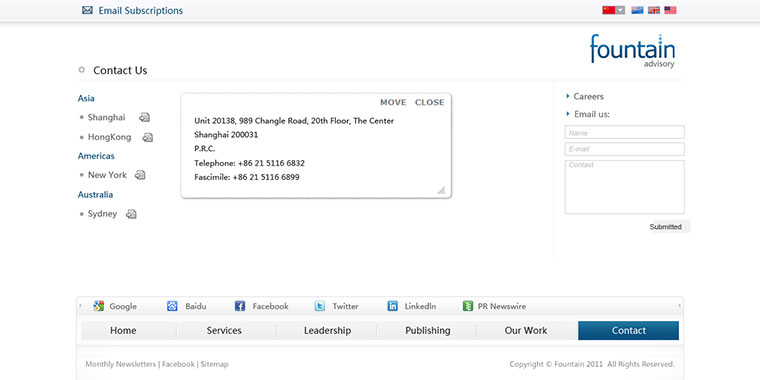This screenshot has width=760, height=380.
Task: Advance social links bar with right arrow
Action: click(679, 306)
